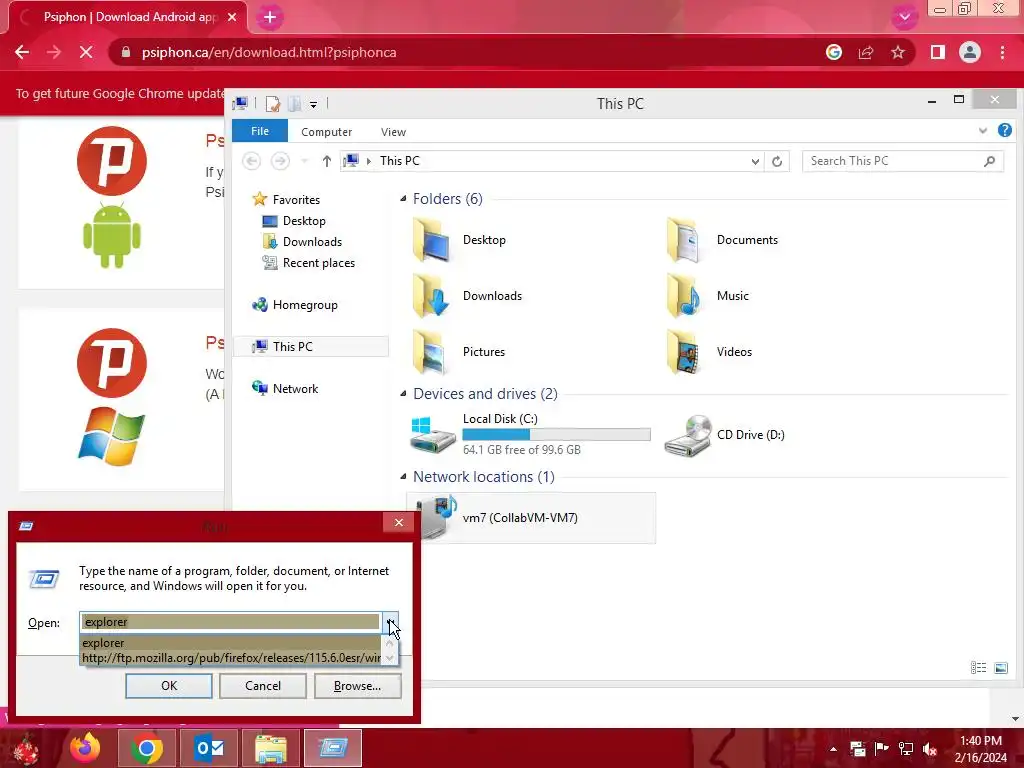Open recent locations dropdown in Explorer
The width and height of the screenshot is (1024, 768).
[x=304, y=161]
